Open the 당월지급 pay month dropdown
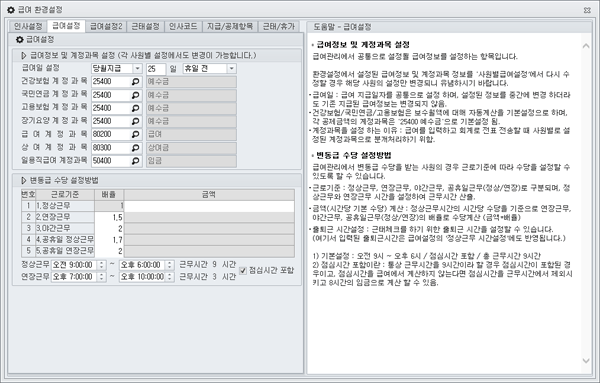This screenshot has height=383, width=600. tap(137, 68)
